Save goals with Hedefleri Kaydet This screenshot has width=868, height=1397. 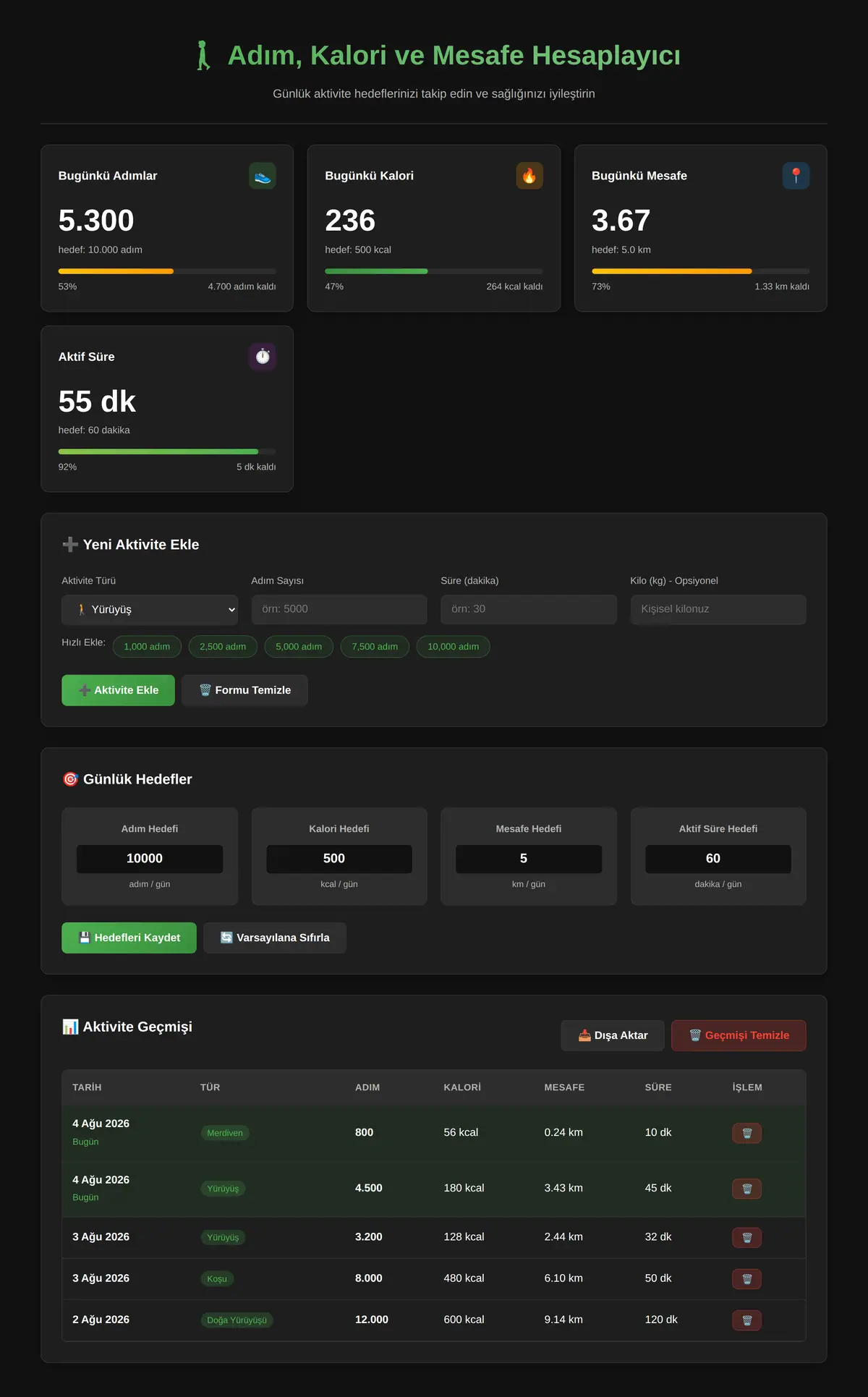pyautogui.click(x=129, y=938)
